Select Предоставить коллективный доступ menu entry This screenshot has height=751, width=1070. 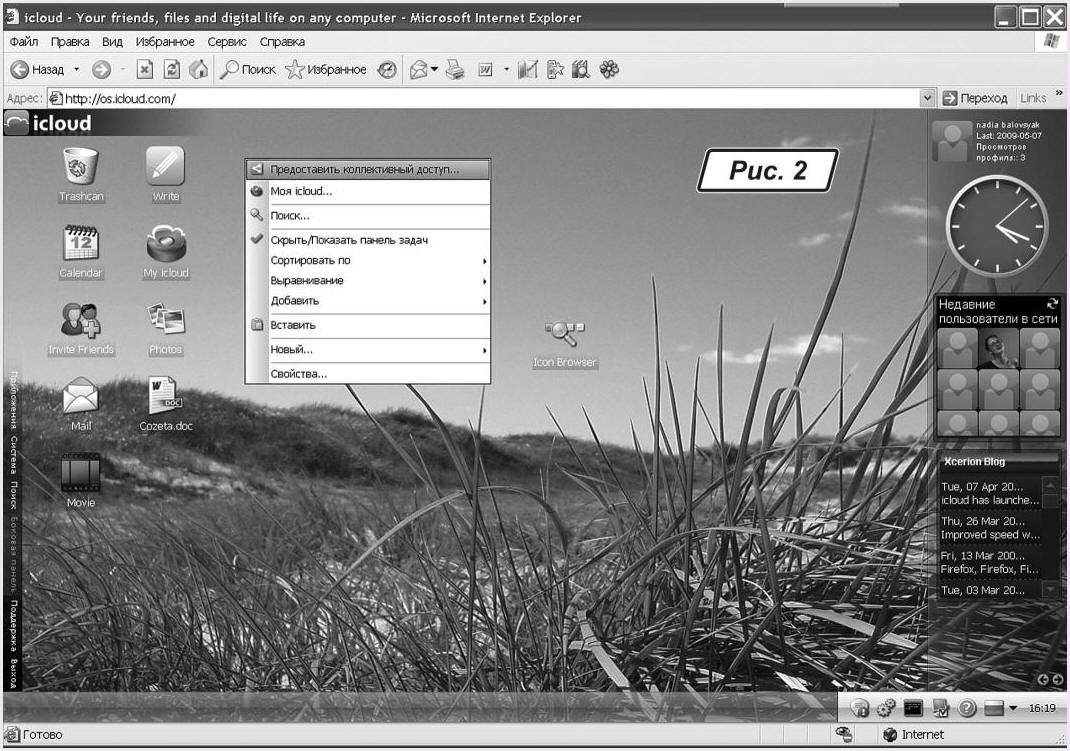coord(364,170)
